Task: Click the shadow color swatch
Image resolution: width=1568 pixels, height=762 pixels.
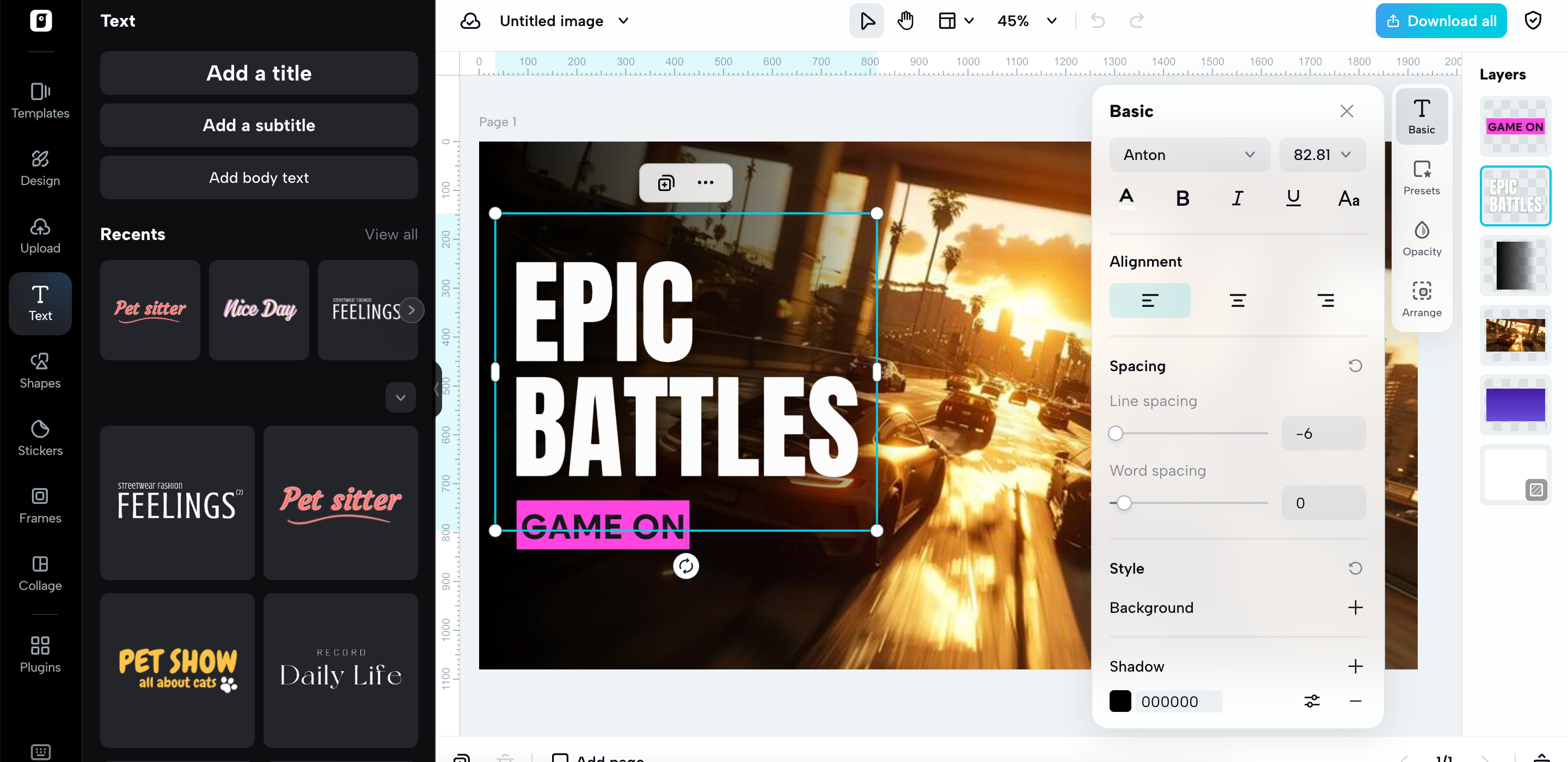Action: (1120, 701)
